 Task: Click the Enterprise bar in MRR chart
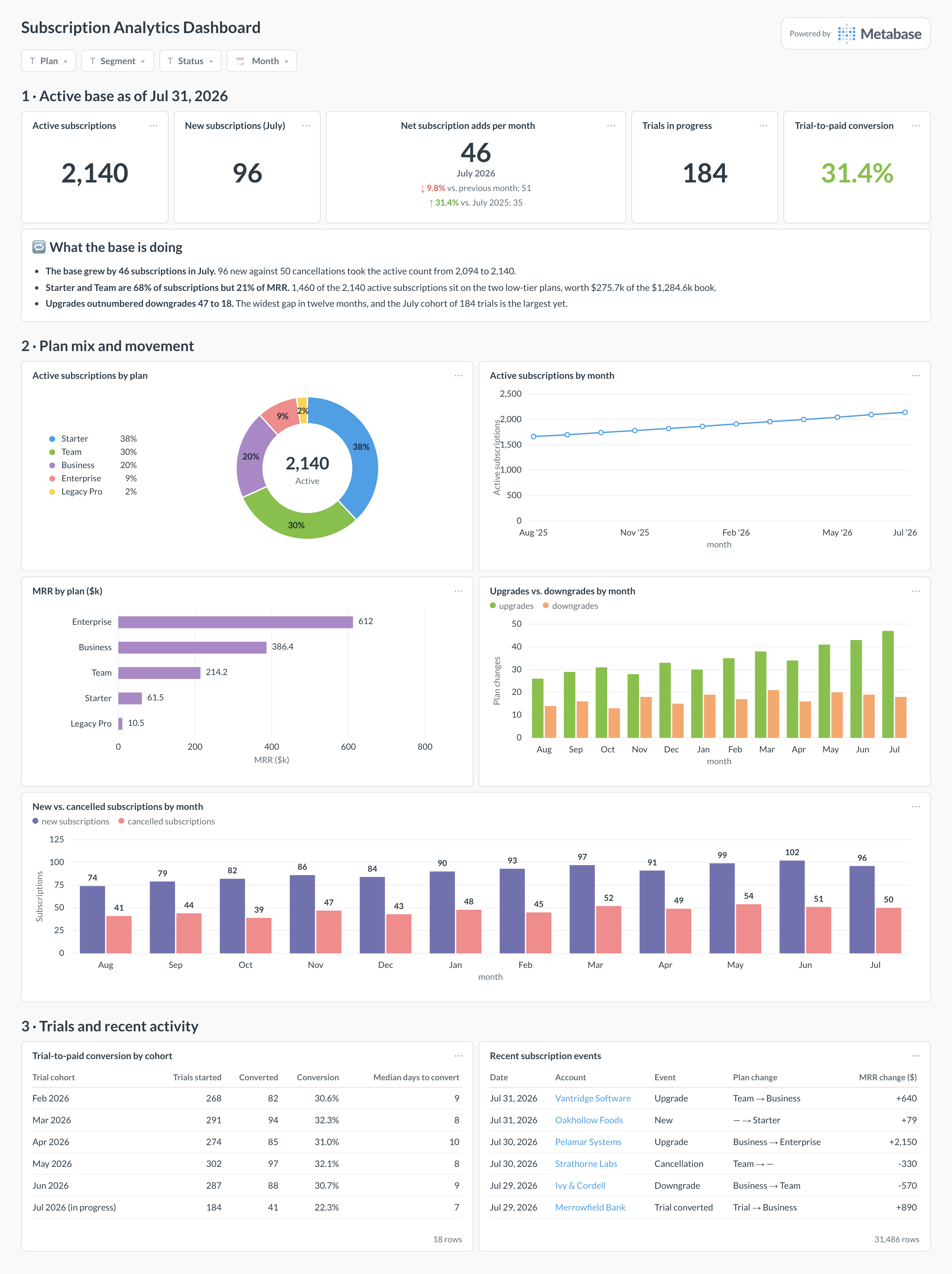pyautogui.click(x=236, y=622)
